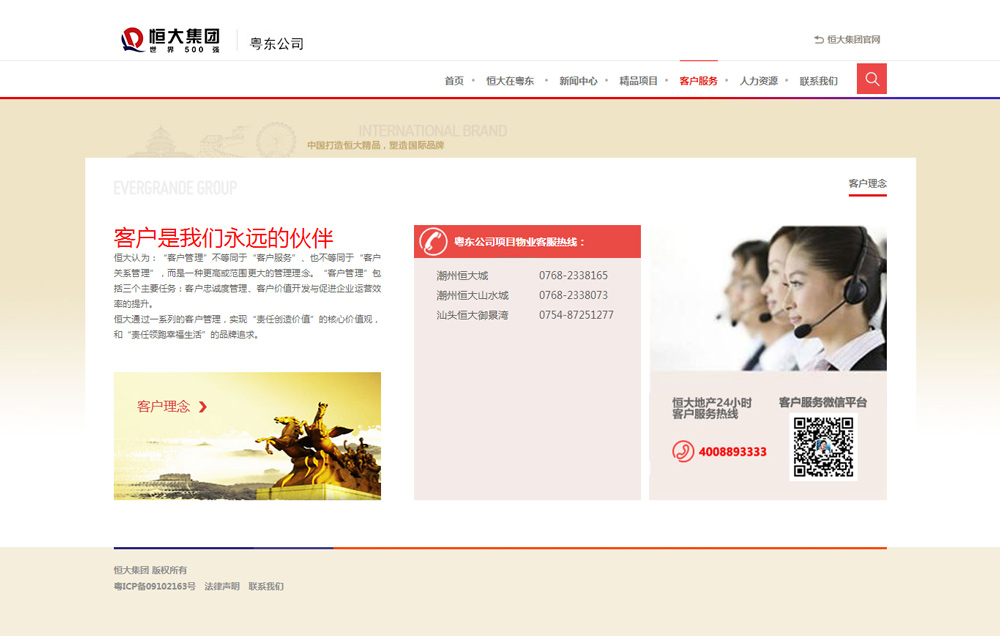The width and height of the screenshot is (1000, 636).
Task: Click the 客户服务微信平台 label
Action: click(x=823, y=403)
